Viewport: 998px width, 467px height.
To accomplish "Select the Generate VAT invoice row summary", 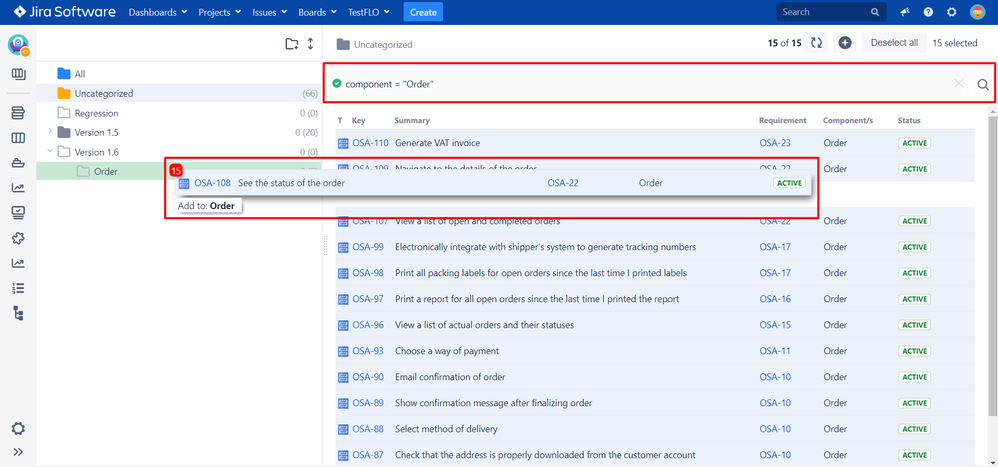I will click(437, 143).
